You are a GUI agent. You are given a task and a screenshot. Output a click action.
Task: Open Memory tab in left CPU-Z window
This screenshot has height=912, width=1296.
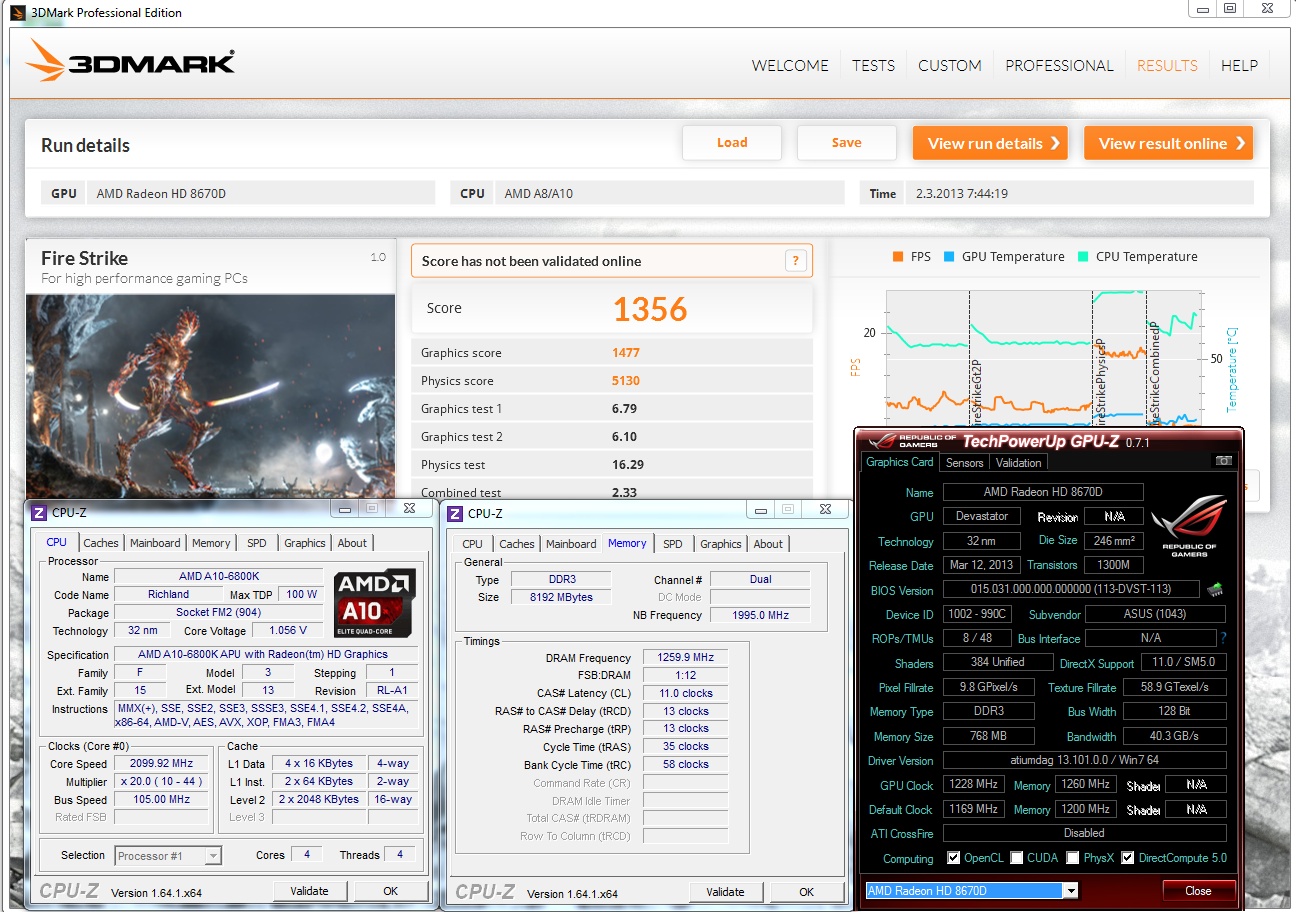point(211,543)
